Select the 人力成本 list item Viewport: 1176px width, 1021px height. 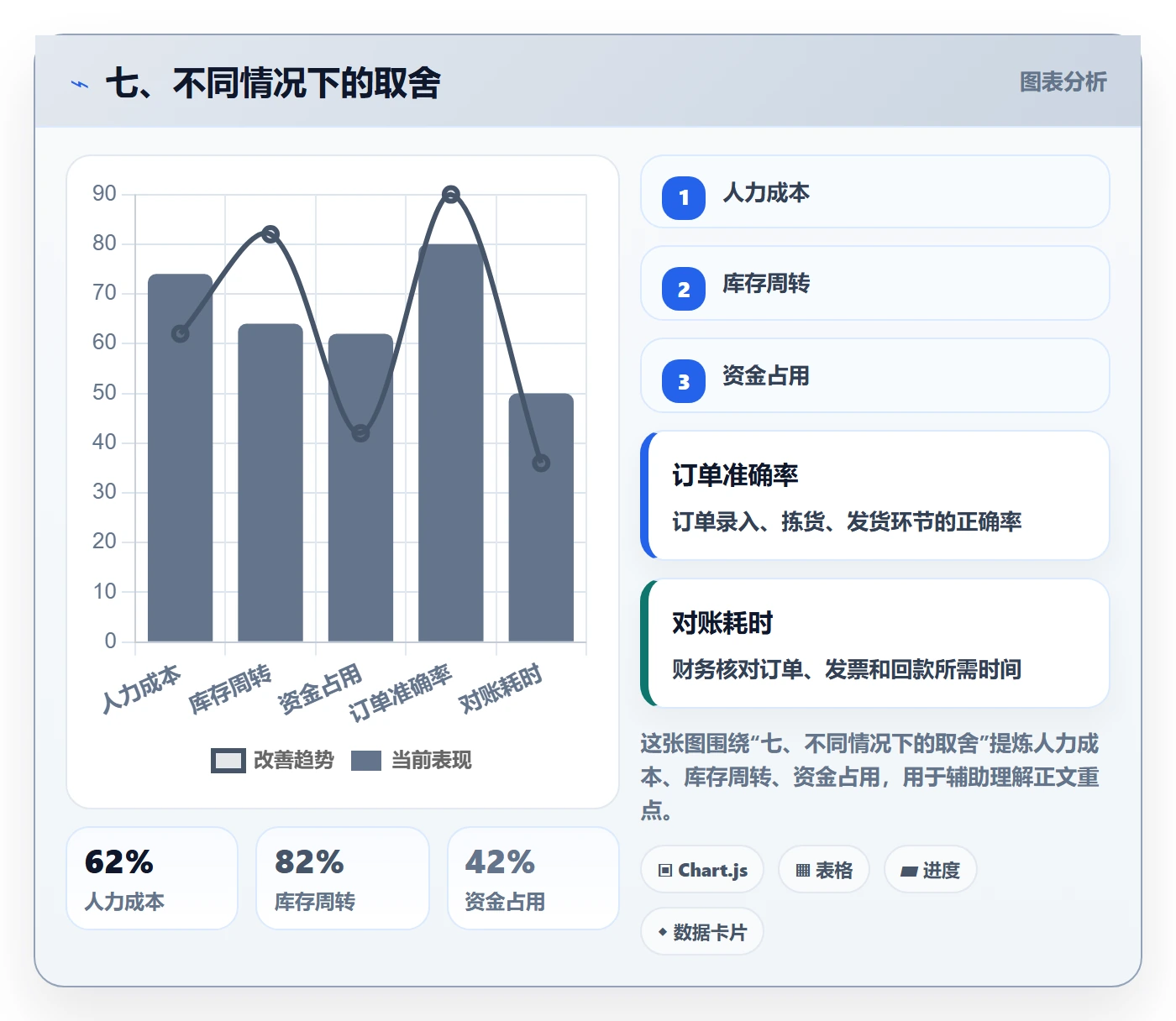[x=874, y=191]
